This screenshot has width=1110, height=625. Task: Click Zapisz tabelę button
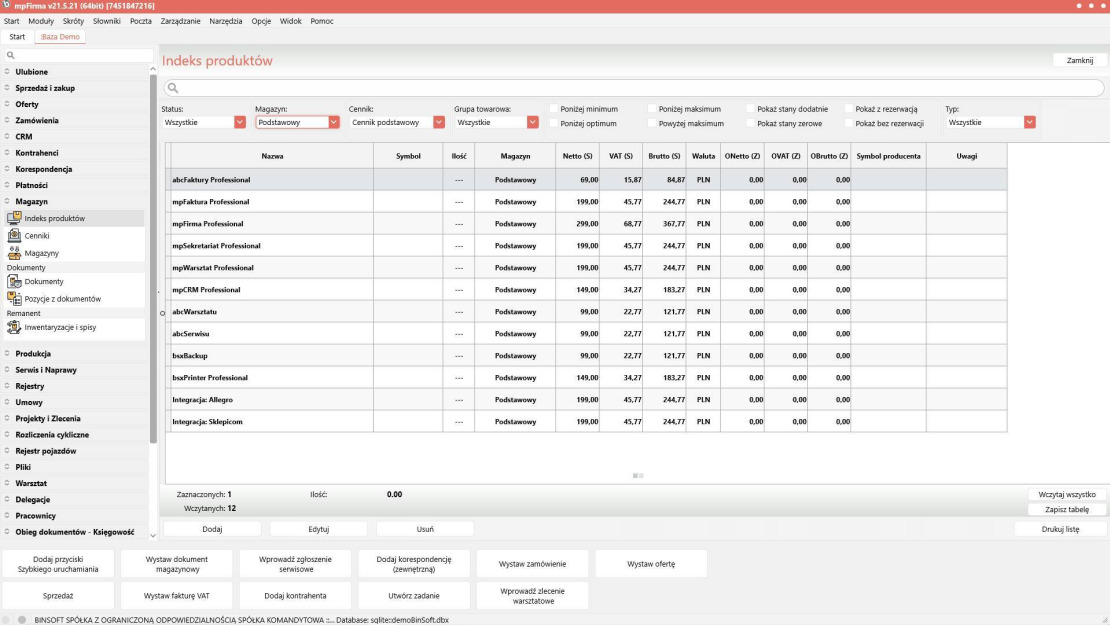[x=1067, y=510]
